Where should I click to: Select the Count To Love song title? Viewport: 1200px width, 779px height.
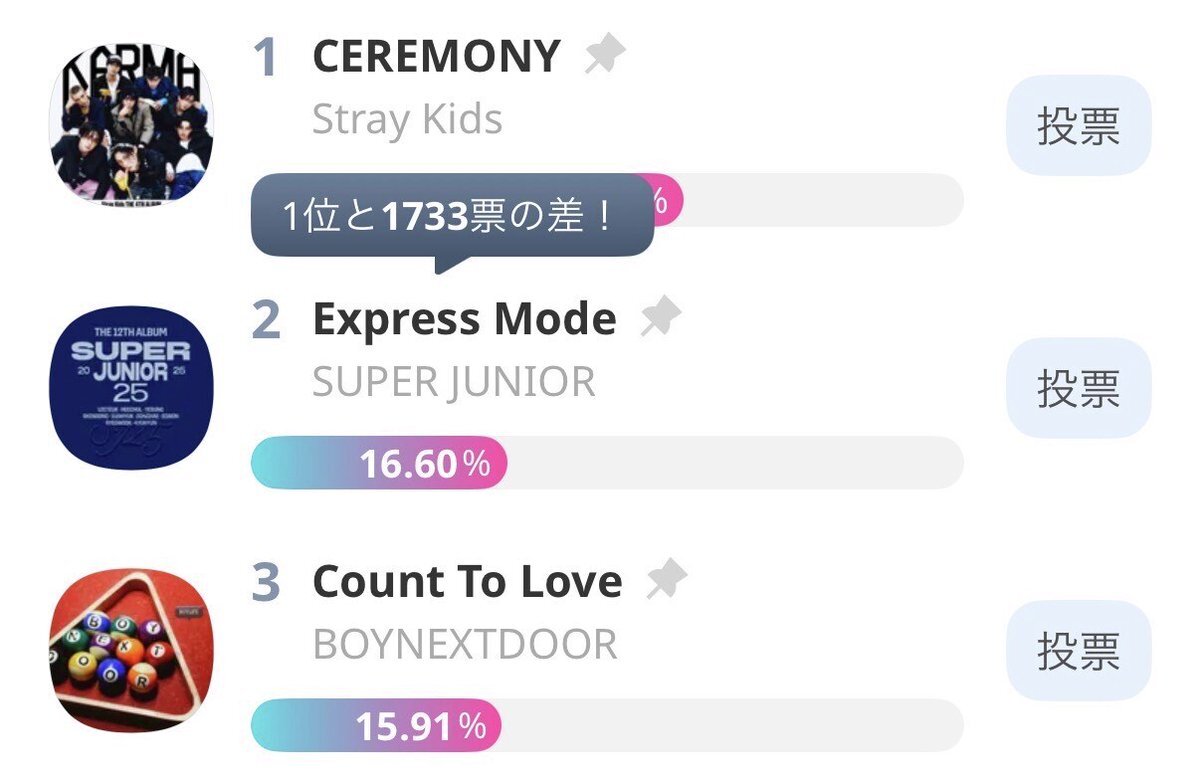[x=468, y=581]
